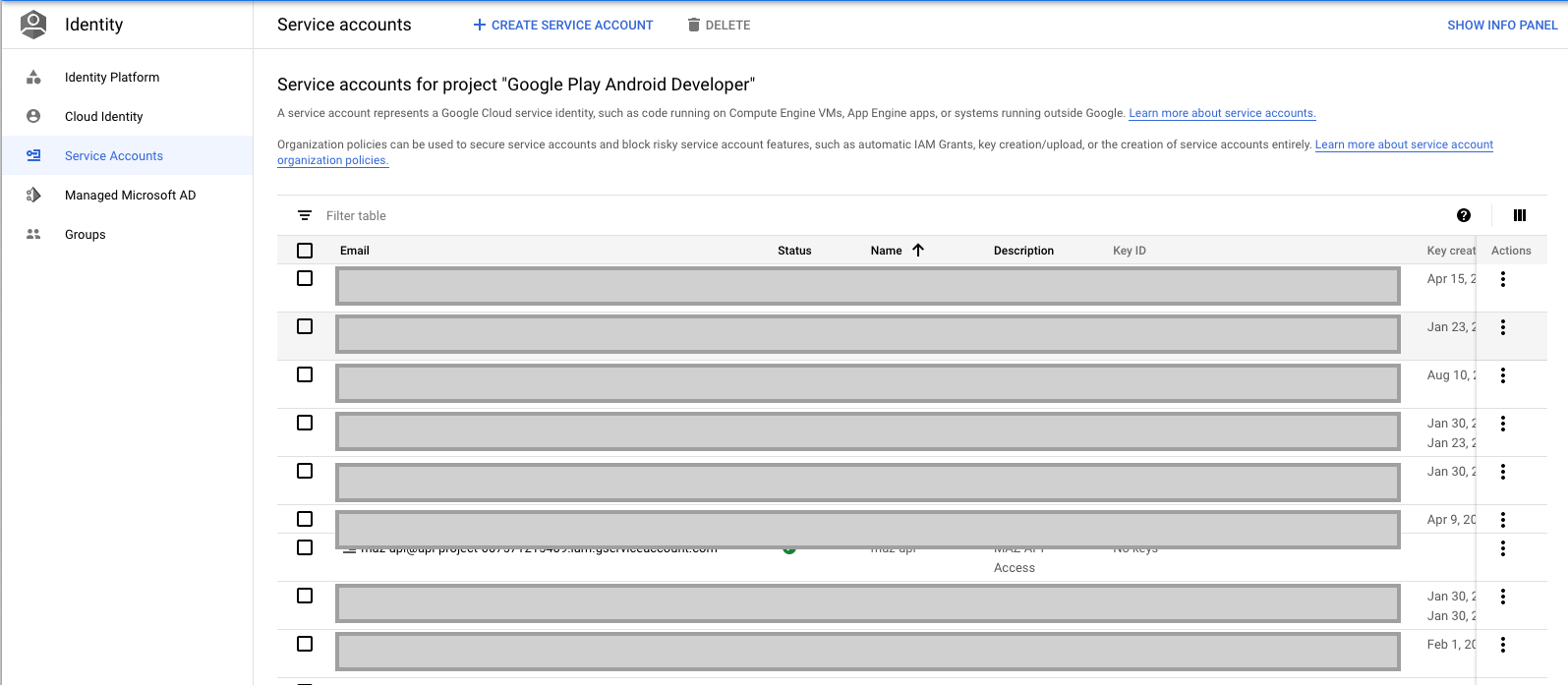Click Show Info Panel

1502,25
